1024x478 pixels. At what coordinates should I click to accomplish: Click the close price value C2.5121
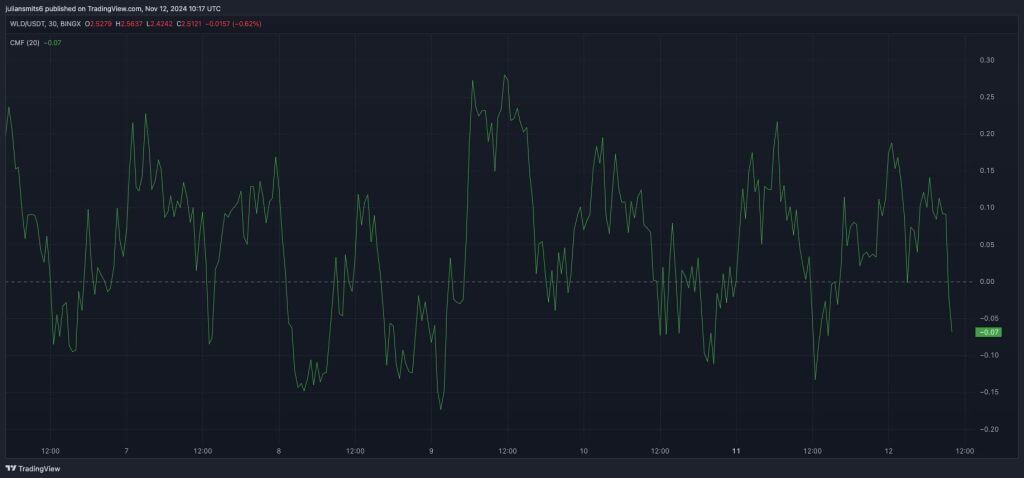pyautogui.click(x=190, y=24)
